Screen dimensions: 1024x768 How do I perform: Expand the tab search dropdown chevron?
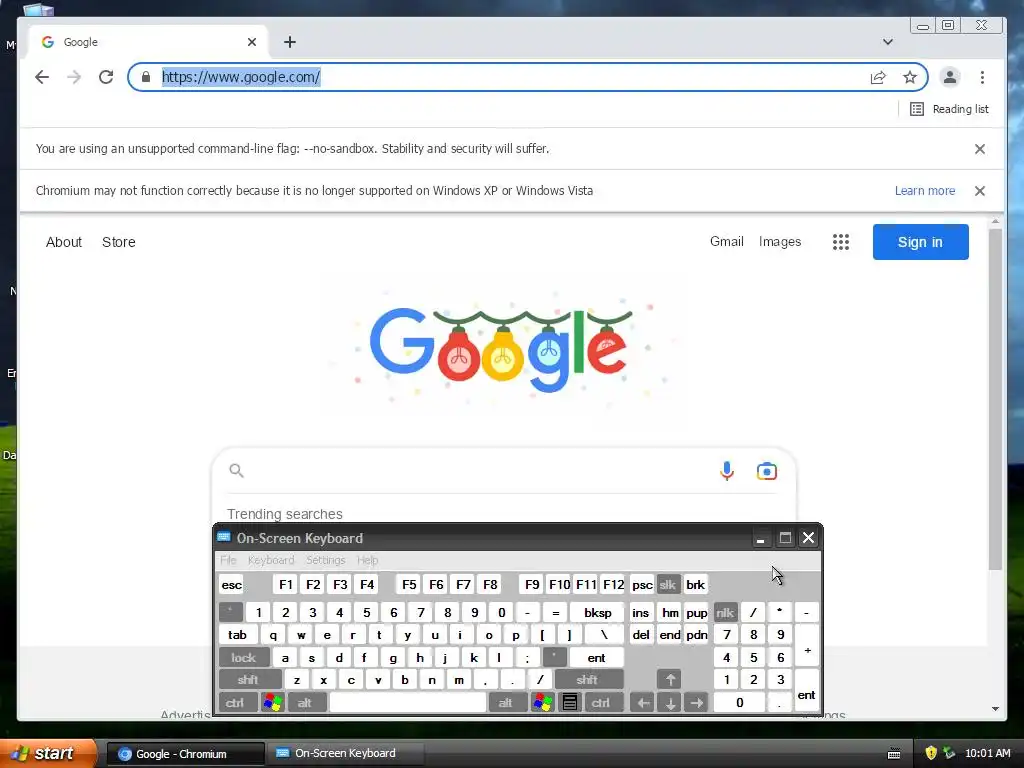click(888, 42)
